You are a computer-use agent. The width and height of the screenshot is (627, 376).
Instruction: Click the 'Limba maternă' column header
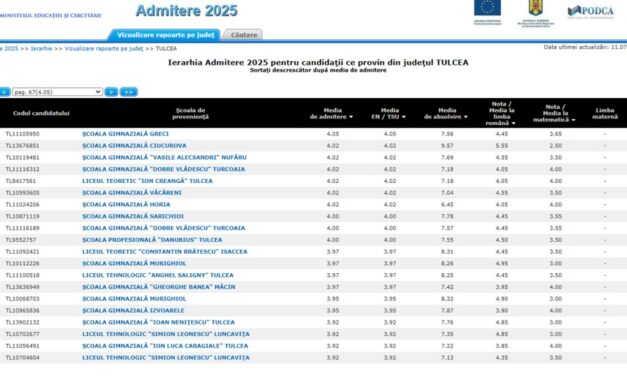[605, 114]
